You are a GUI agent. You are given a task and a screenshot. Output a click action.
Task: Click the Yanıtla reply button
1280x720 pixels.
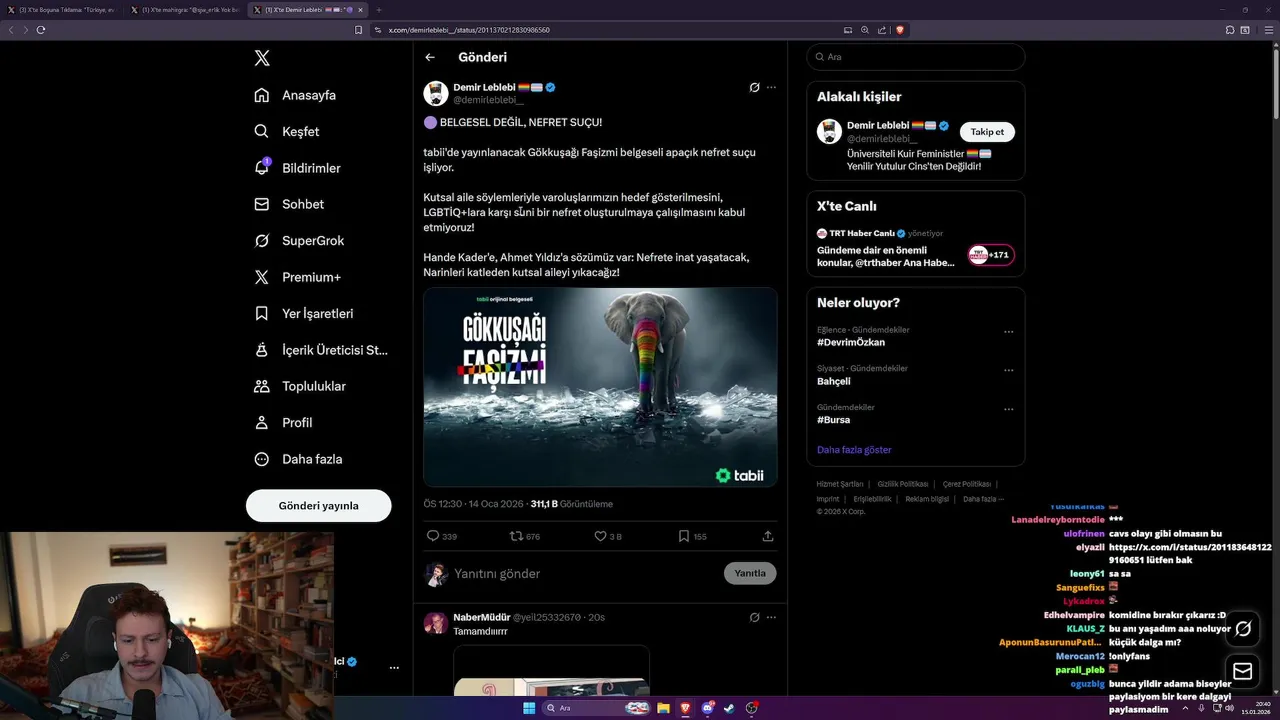point(750,573)
